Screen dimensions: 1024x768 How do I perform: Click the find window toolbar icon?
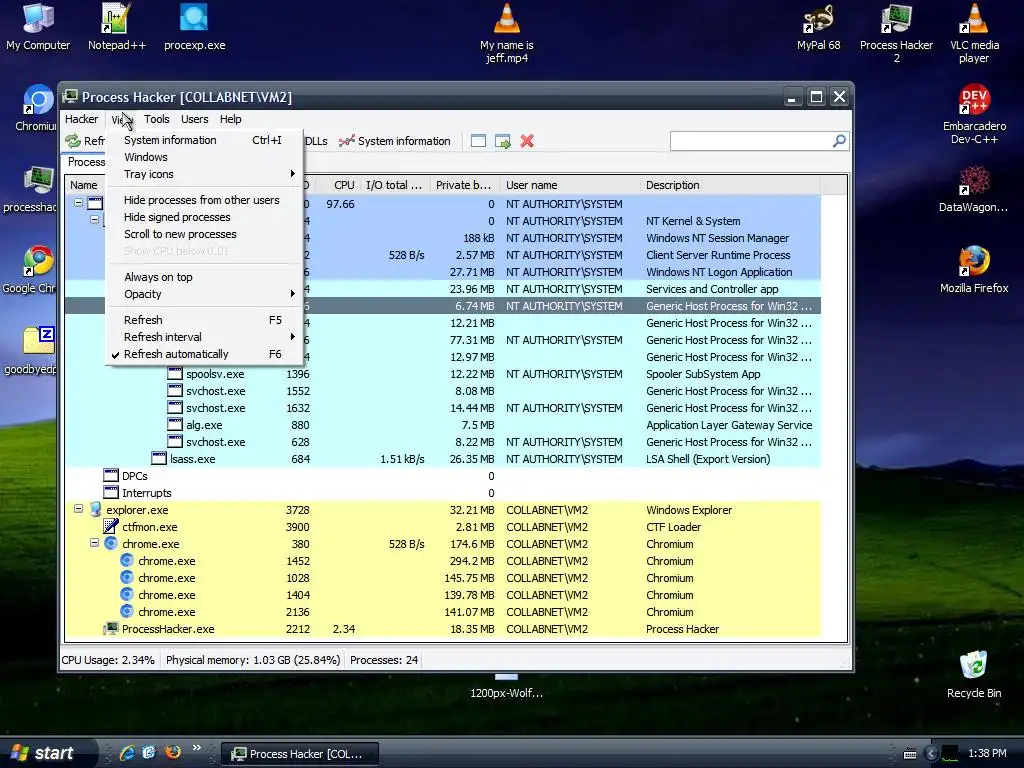tap(478, 141)
